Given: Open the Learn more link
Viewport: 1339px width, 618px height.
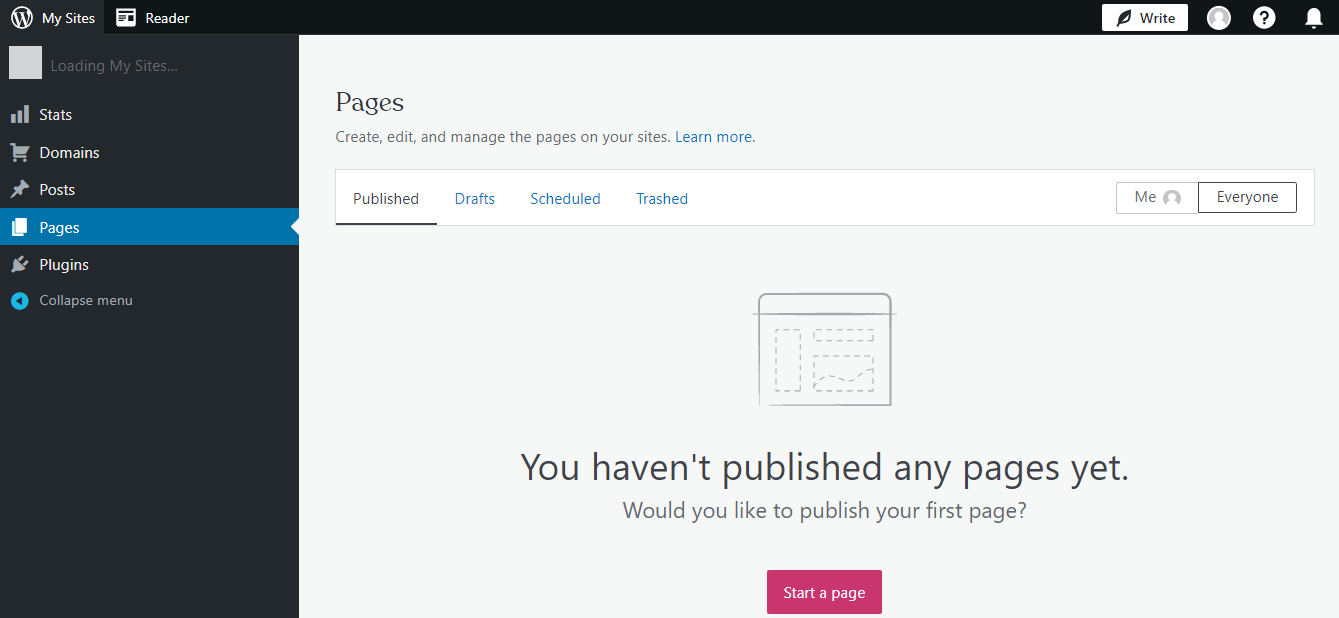Looking at the screenshot, I should click(713, 137).
